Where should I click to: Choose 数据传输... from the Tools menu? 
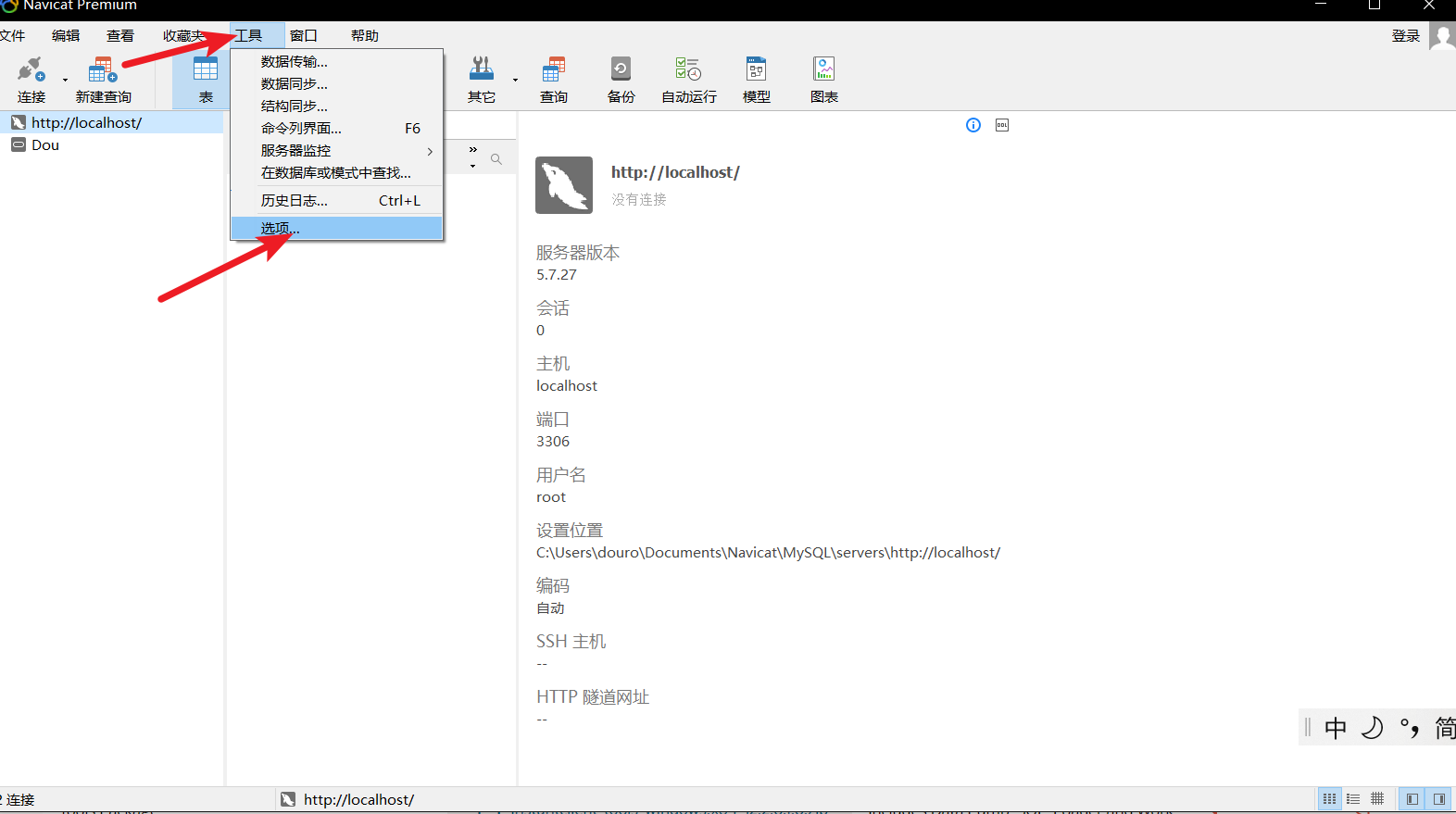pos(337,62)
